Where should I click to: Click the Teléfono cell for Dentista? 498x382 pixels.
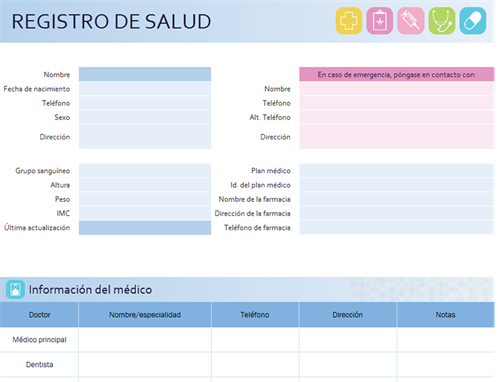pos(255,364)
